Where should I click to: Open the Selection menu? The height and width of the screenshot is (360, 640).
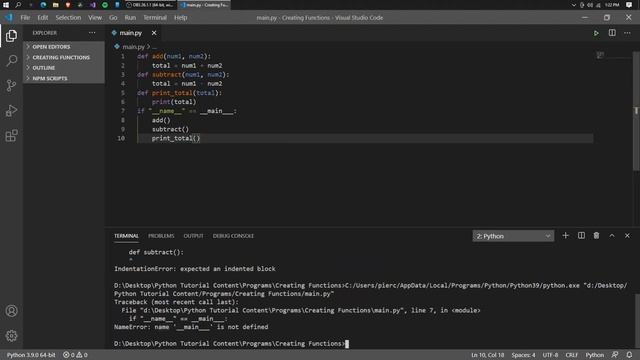tap(68, 18)
